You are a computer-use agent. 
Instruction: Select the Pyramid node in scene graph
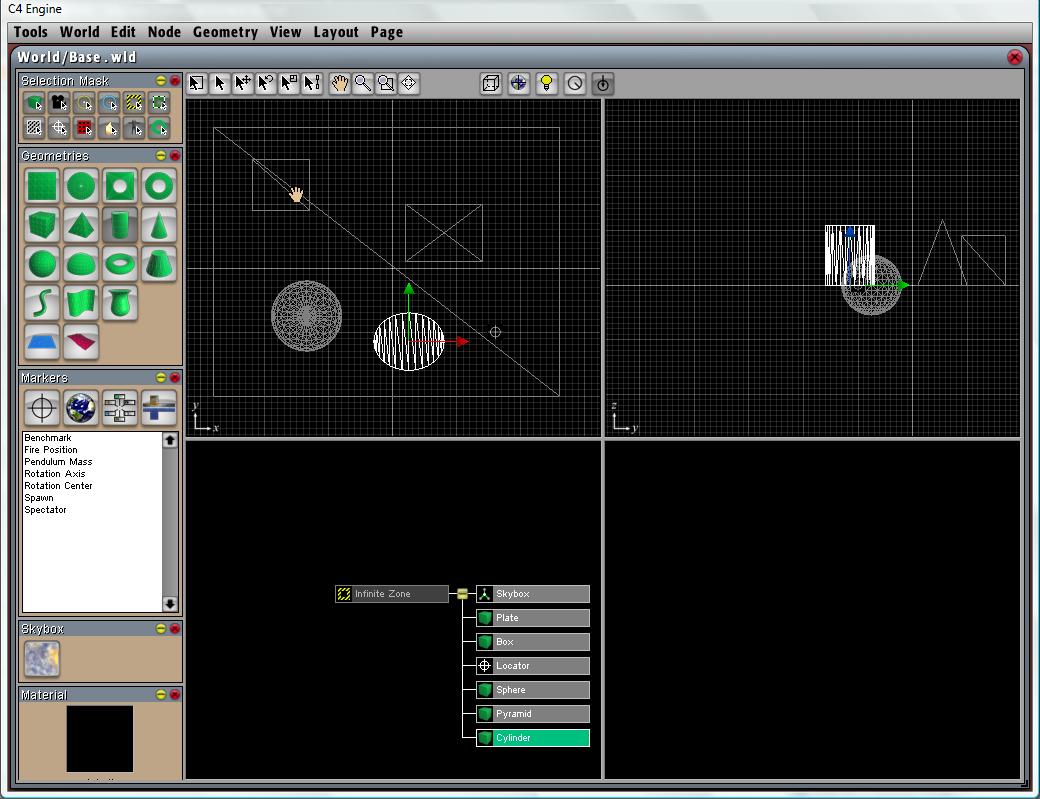532,714
